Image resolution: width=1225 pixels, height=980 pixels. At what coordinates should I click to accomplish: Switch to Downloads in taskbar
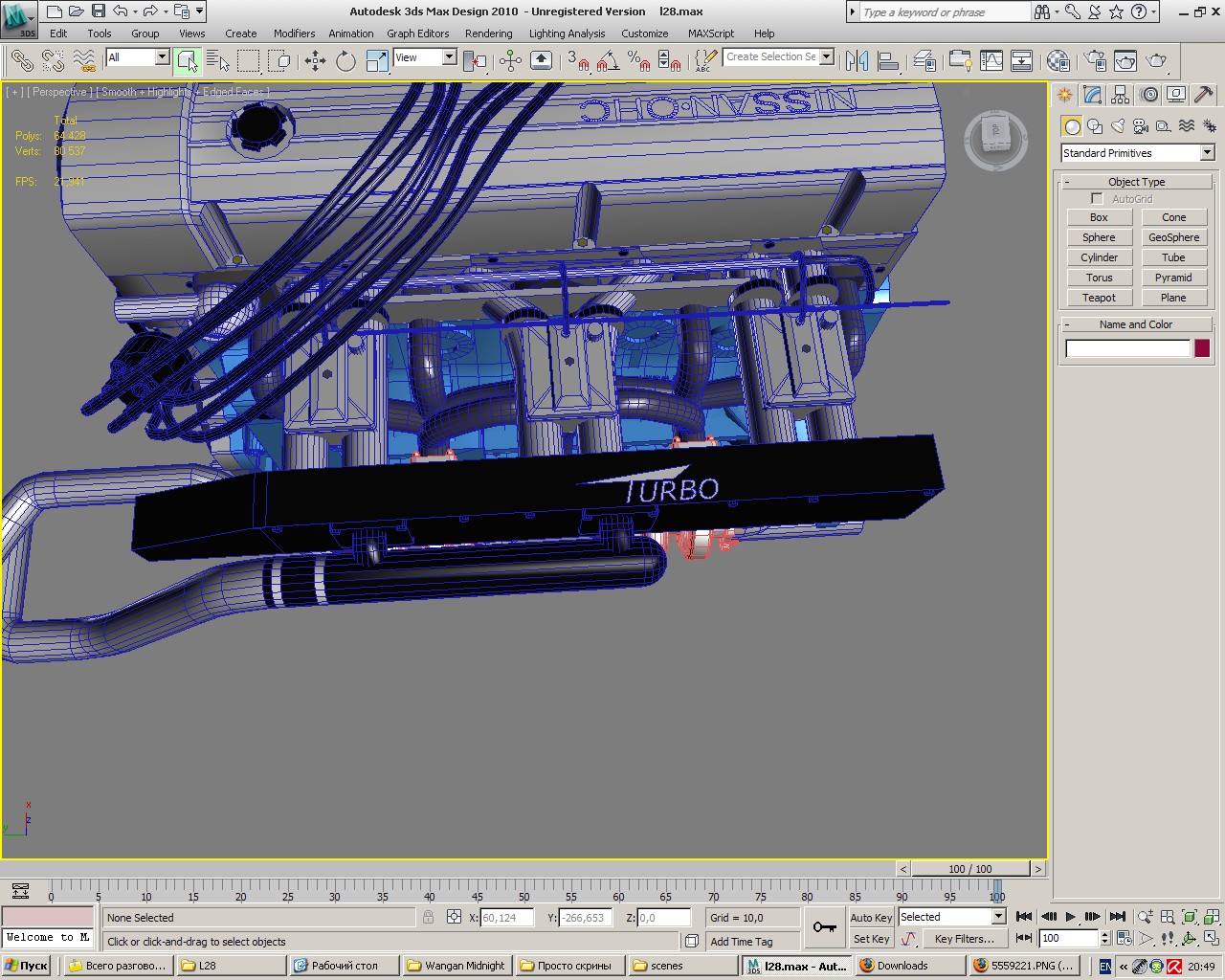pyautogui.click(x=909, y=966)
